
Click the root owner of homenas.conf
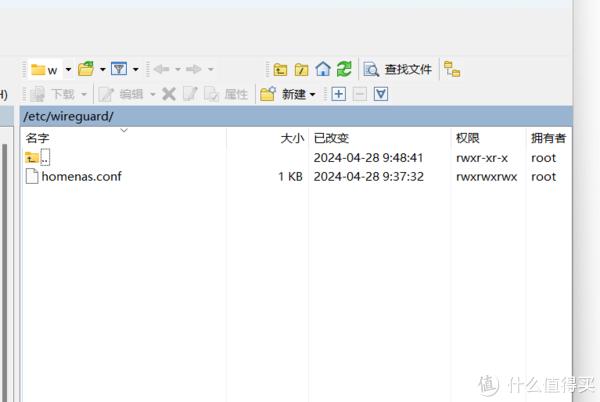click(543, 177)
